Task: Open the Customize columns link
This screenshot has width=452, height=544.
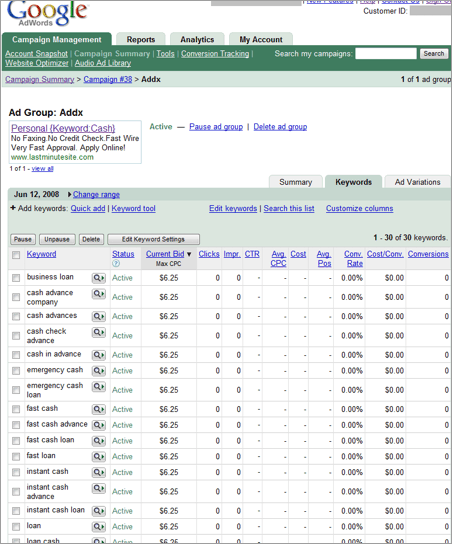Action: coord(359,209)
